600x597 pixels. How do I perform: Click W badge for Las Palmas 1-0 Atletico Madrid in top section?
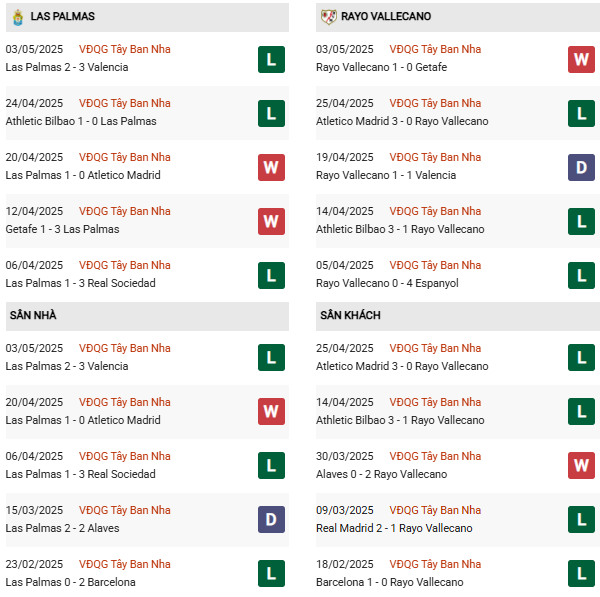pos(271,167)
